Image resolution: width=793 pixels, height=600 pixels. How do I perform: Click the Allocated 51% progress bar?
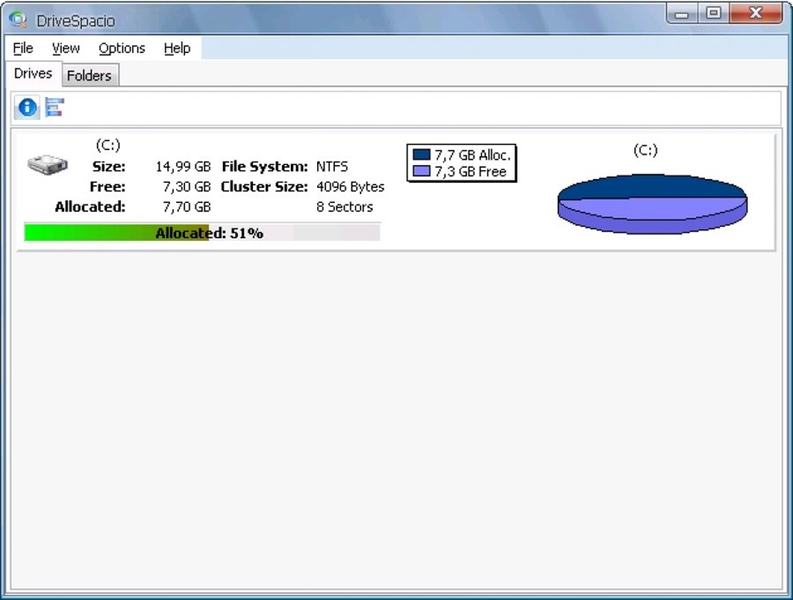point(202,233)
